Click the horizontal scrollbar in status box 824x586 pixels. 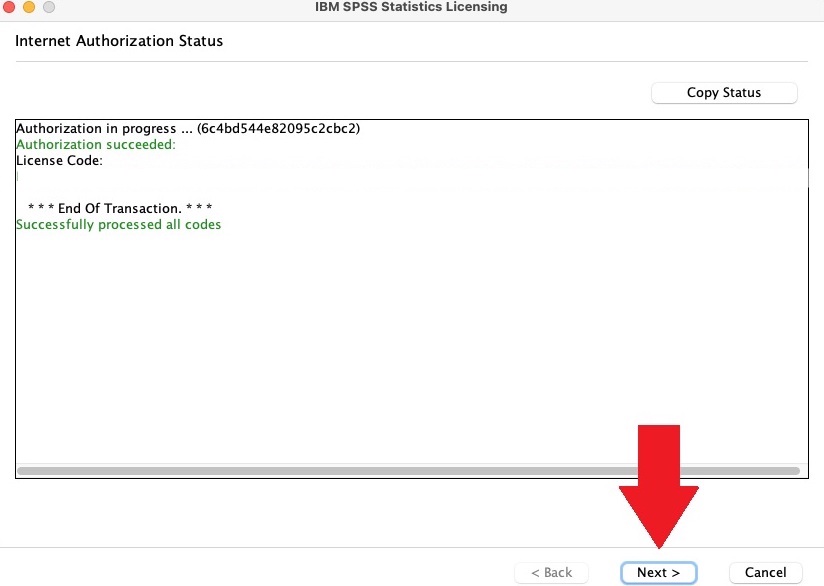[408, 470]
